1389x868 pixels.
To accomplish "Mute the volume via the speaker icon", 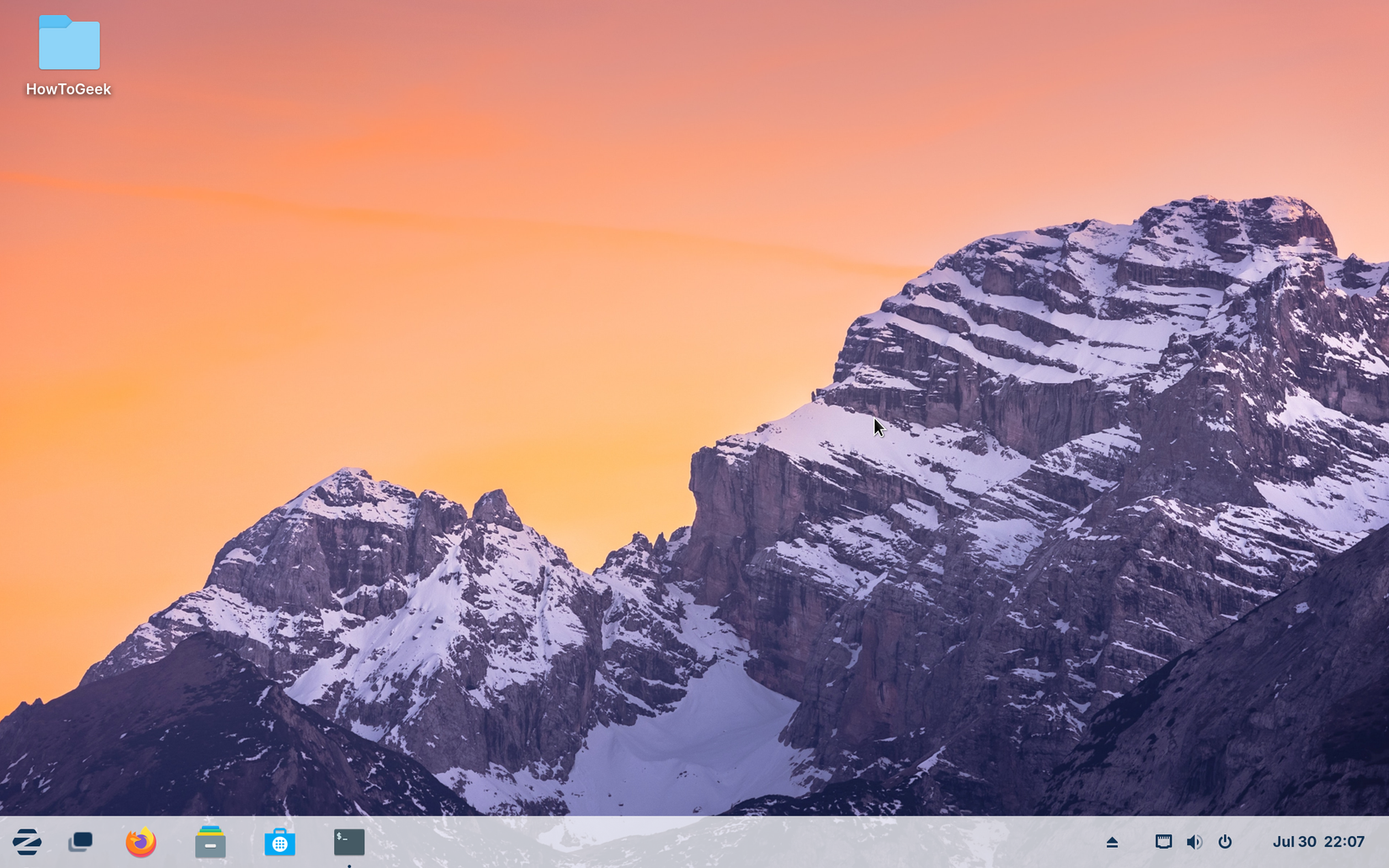I will 1195,841.
